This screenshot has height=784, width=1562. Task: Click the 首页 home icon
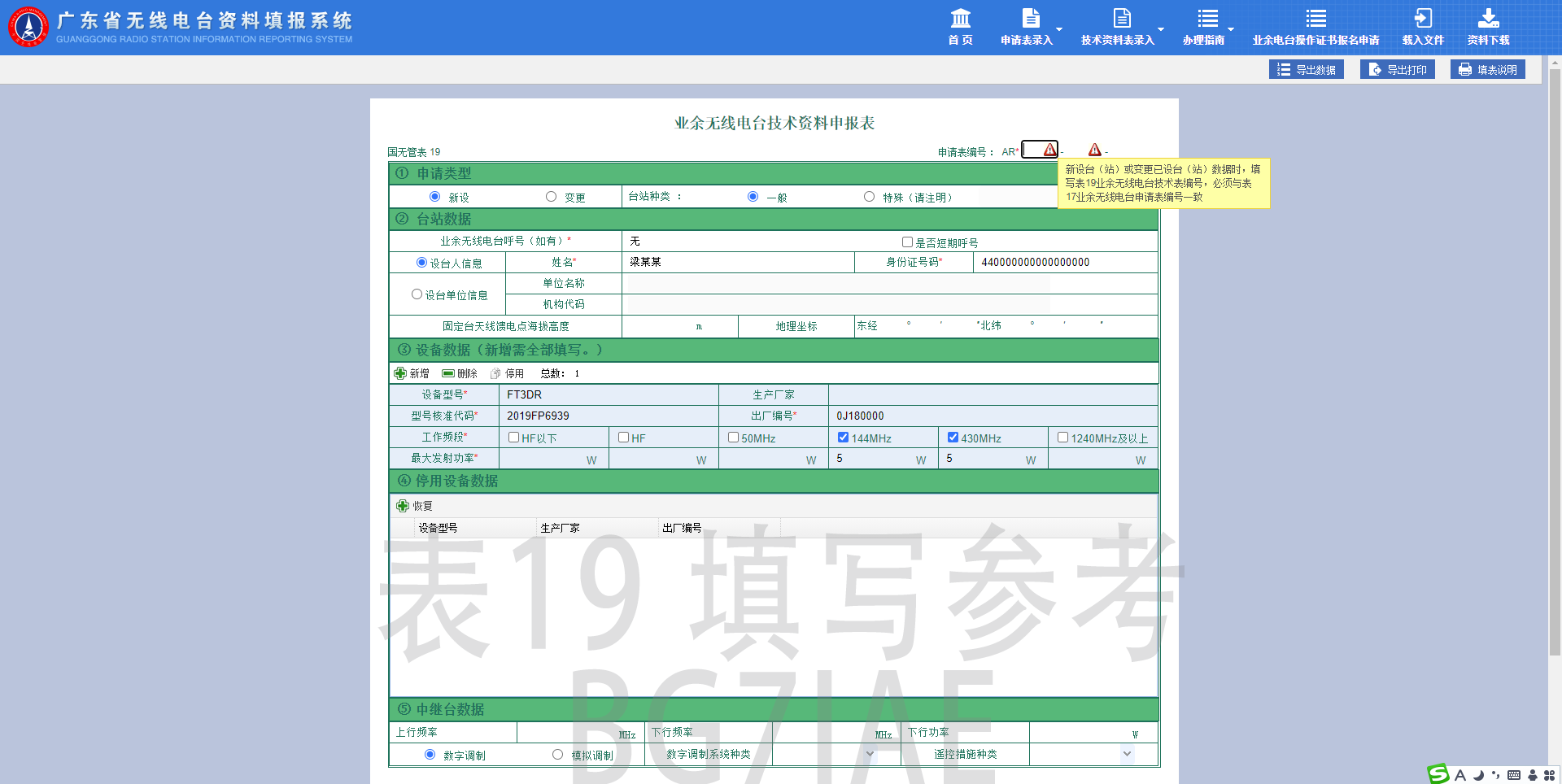click(960, 19)
